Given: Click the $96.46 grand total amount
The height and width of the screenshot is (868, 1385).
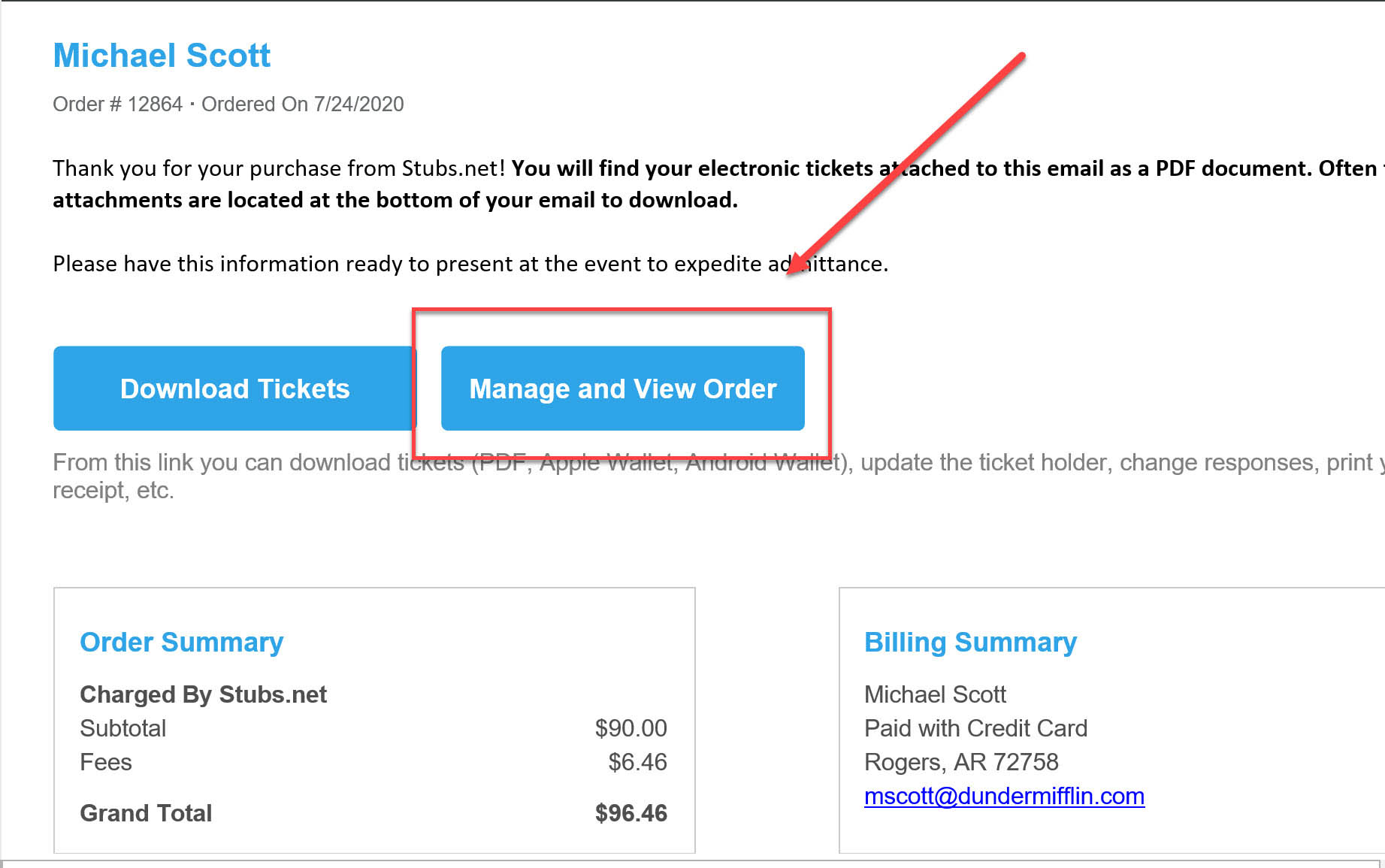Looking at the screenshot, I should click(x=631, y=813).
